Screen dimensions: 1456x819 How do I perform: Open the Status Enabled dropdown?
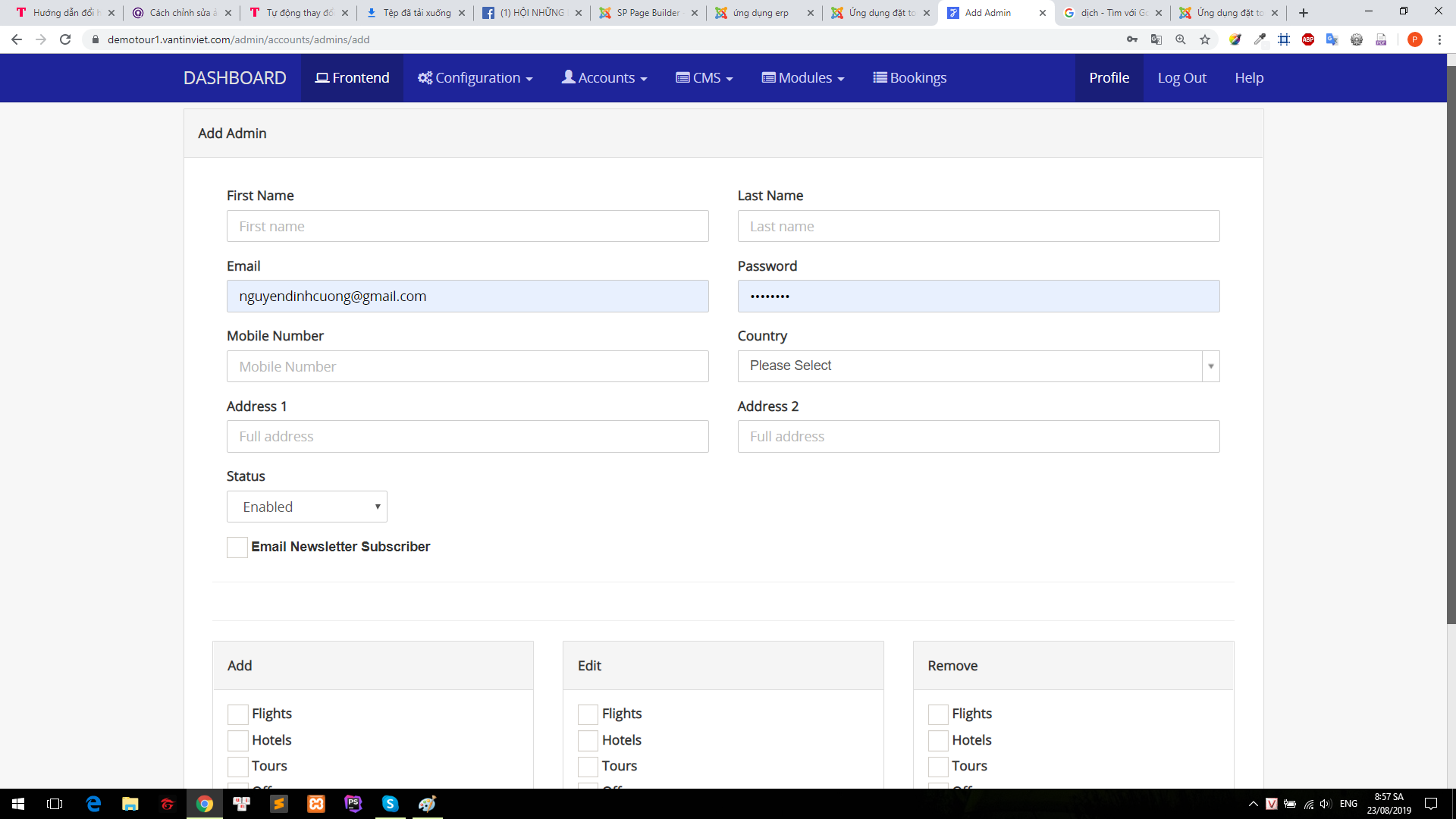tap(307, 507)
